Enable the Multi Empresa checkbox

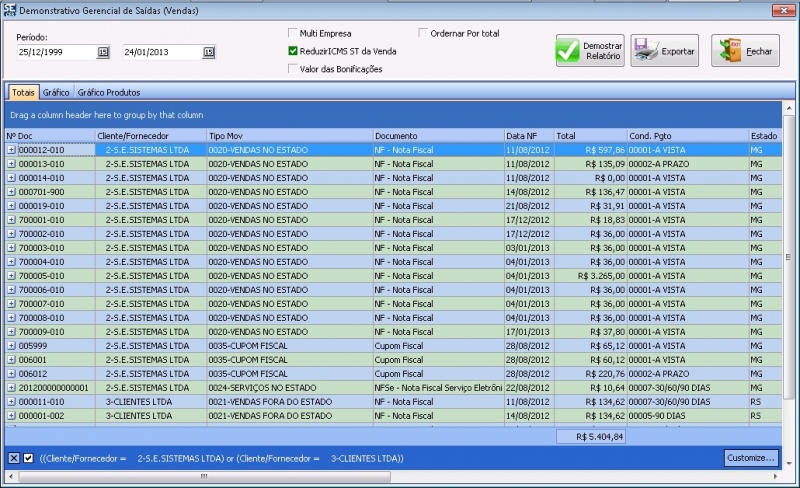point(293,33)
